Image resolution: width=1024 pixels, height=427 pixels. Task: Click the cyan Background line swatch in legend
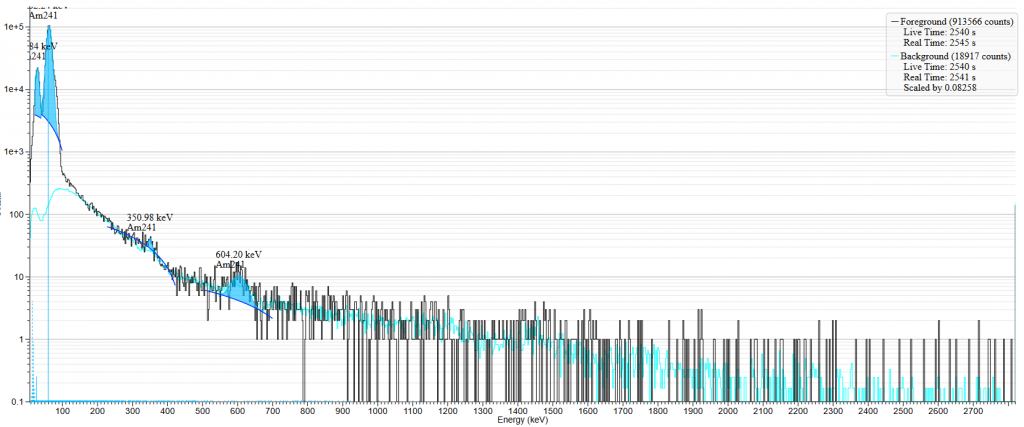(893, 57)
